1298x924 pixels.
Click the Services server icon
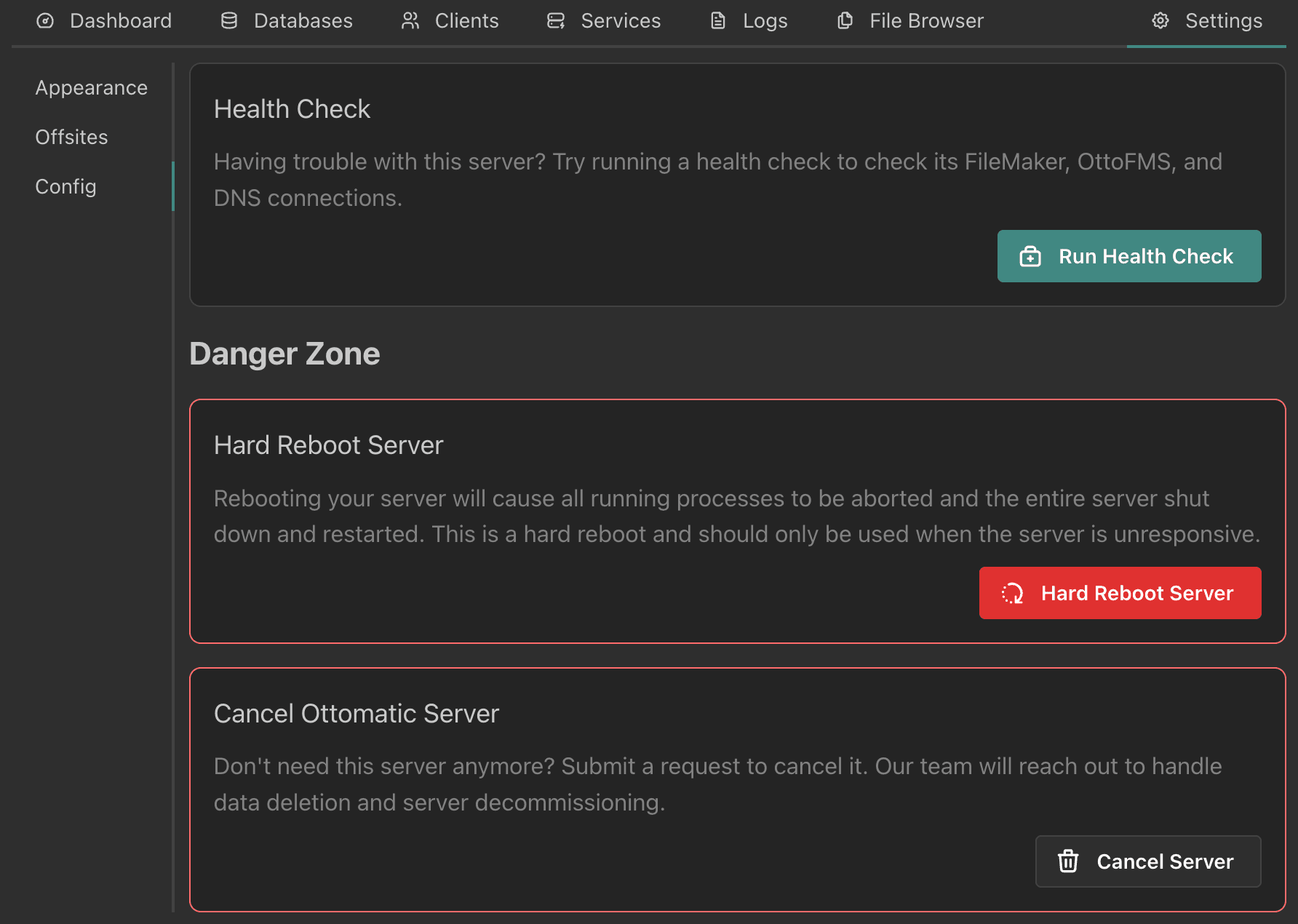point(556,21)
